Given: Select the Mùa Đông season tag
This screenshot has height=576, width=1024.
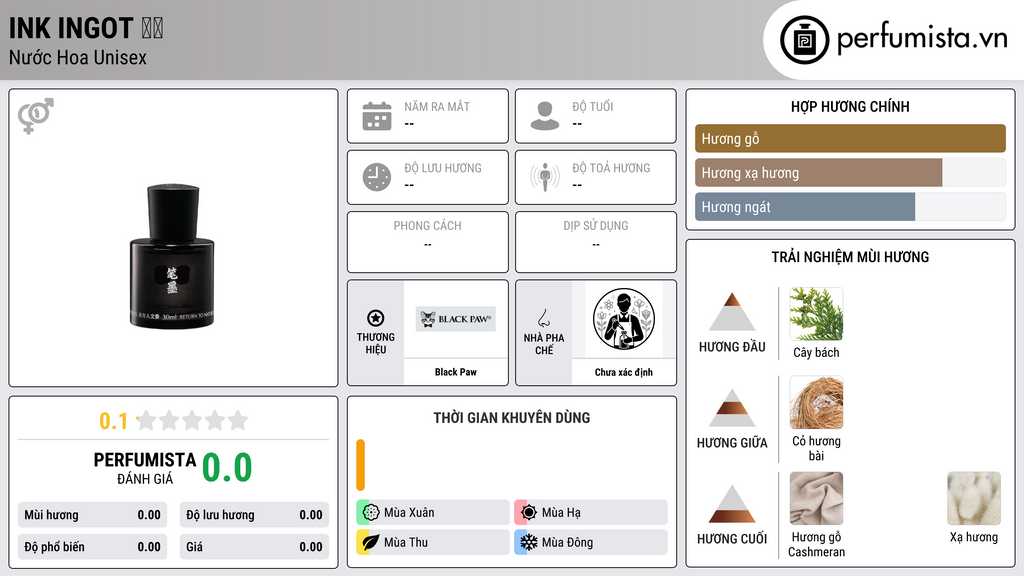Looking at the screenshot, I should pyautogui.click(x=591, y=542).
